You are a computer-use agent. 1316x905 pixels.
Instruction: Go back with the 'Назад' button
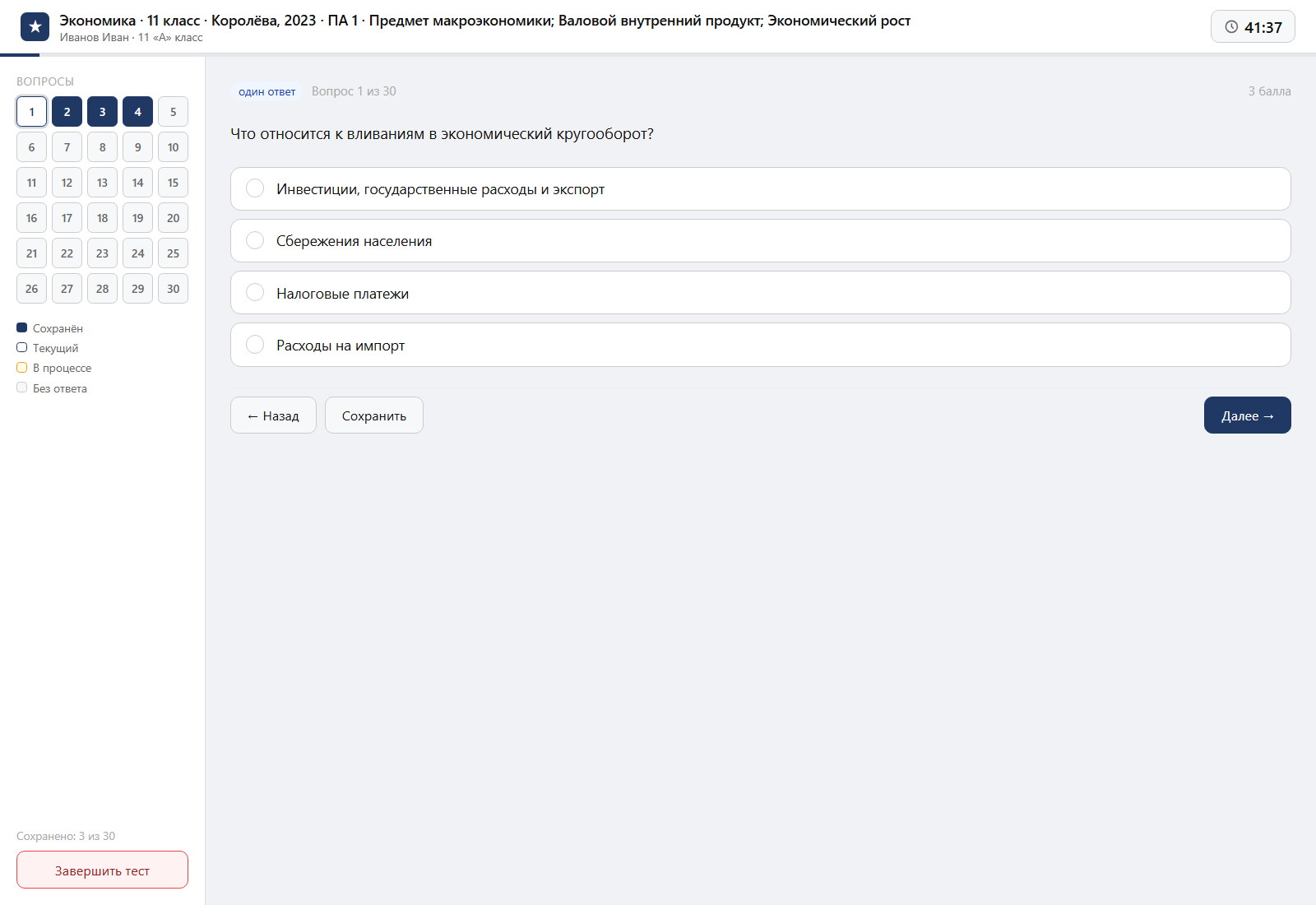(273, 415)
